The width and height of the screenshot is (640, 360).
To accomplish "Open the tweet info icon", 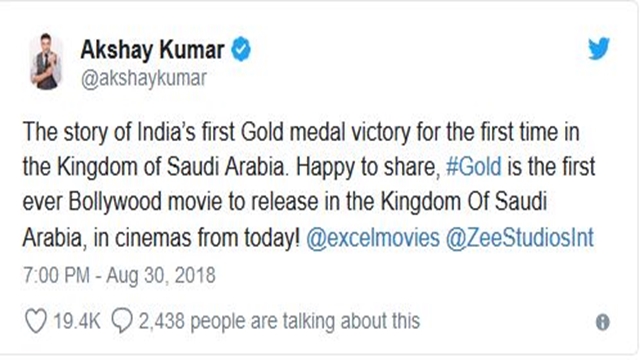I will (x=602, y=322).
